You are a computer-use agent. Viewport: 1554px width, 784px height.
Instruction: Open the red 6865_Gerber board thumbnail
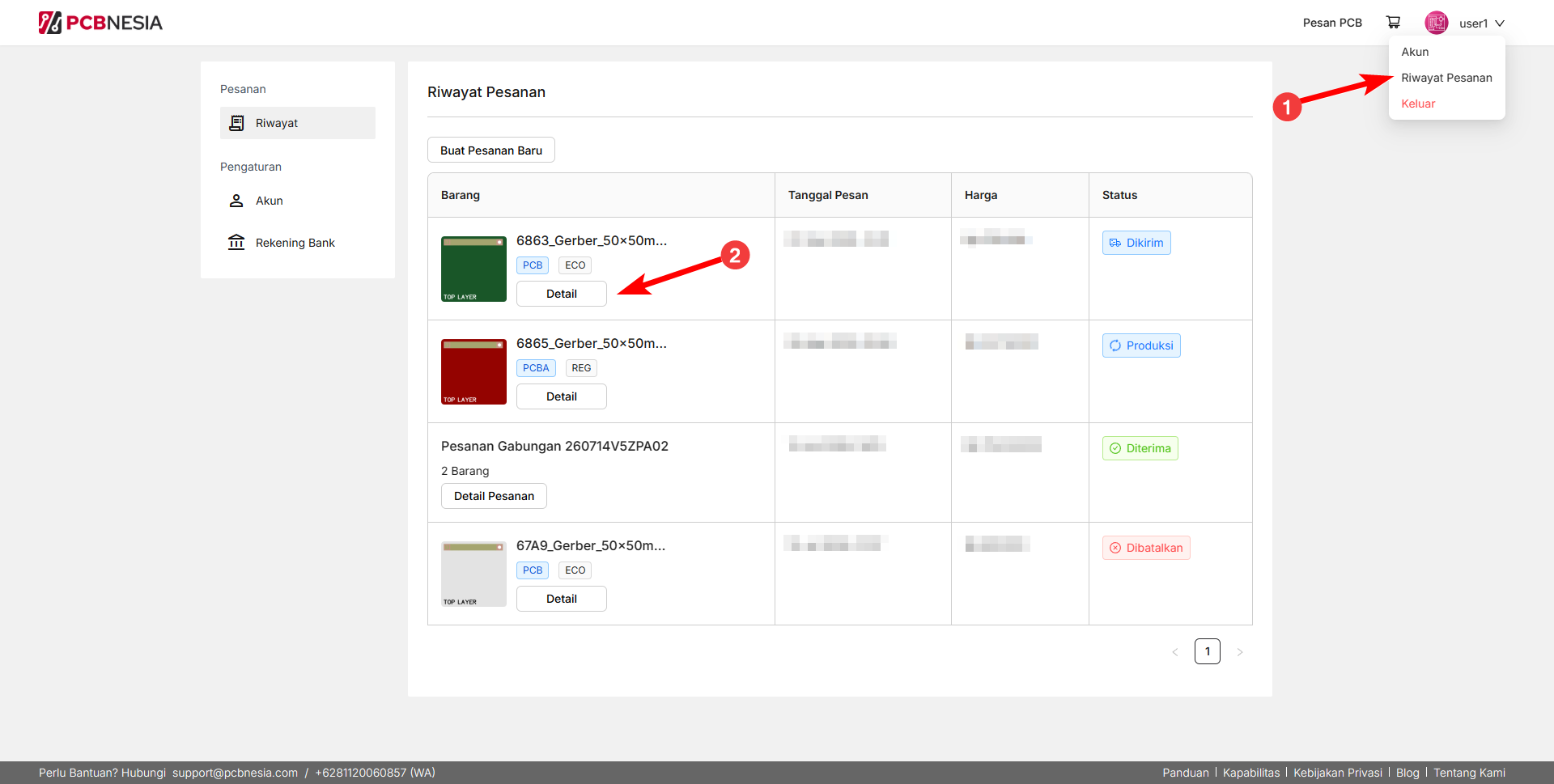[x=473, y=372]
